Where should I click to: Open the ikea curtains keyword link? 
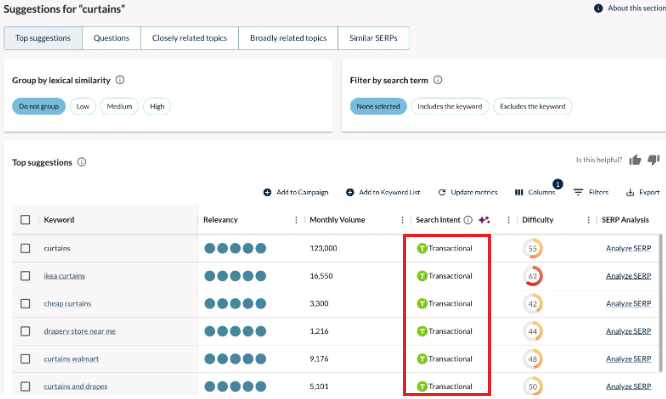pyautogui.click(x=64, y=276)
